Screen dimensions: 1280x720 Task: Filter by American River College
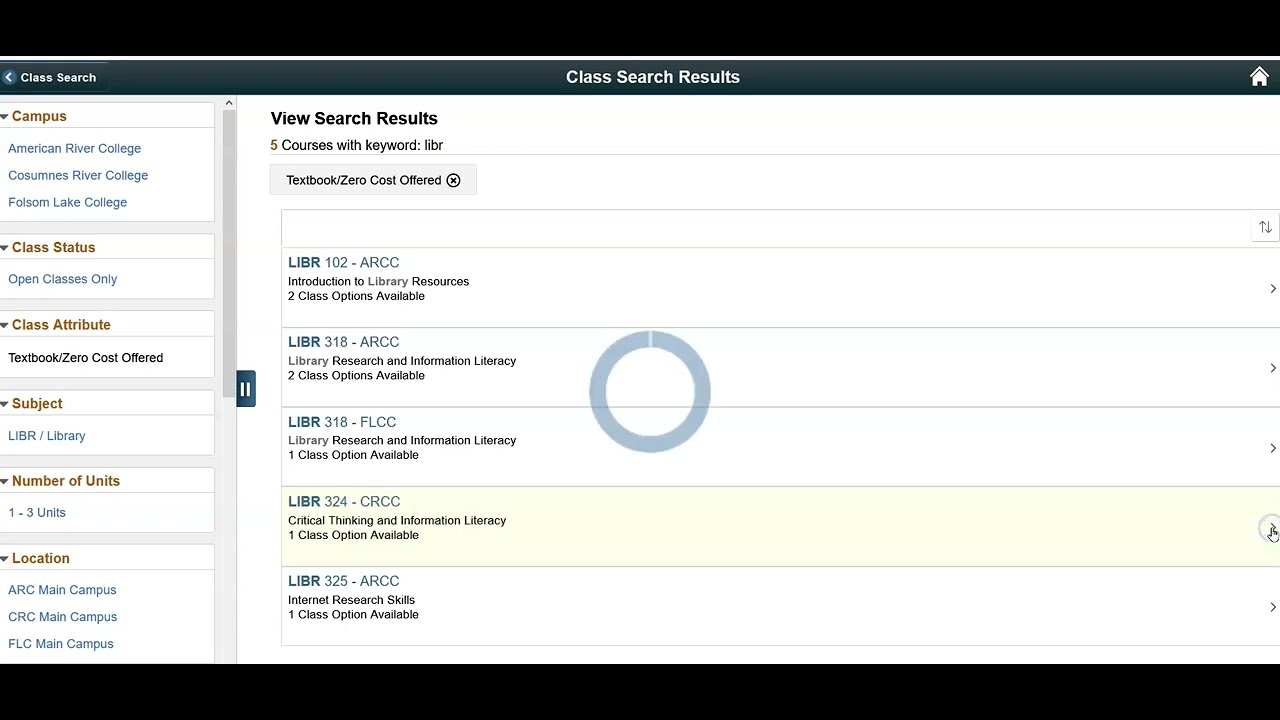pos(74,148)
